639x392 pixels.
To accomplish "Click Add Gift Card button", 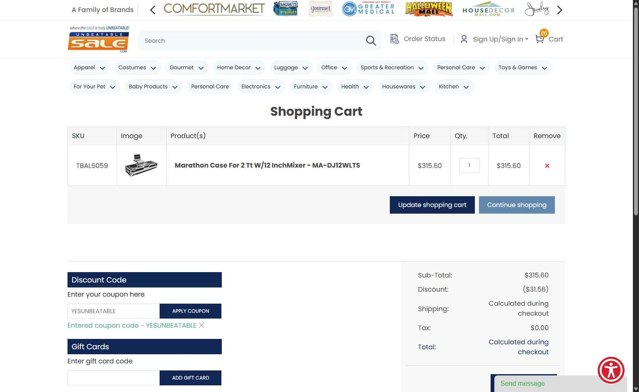I will 190,378.
